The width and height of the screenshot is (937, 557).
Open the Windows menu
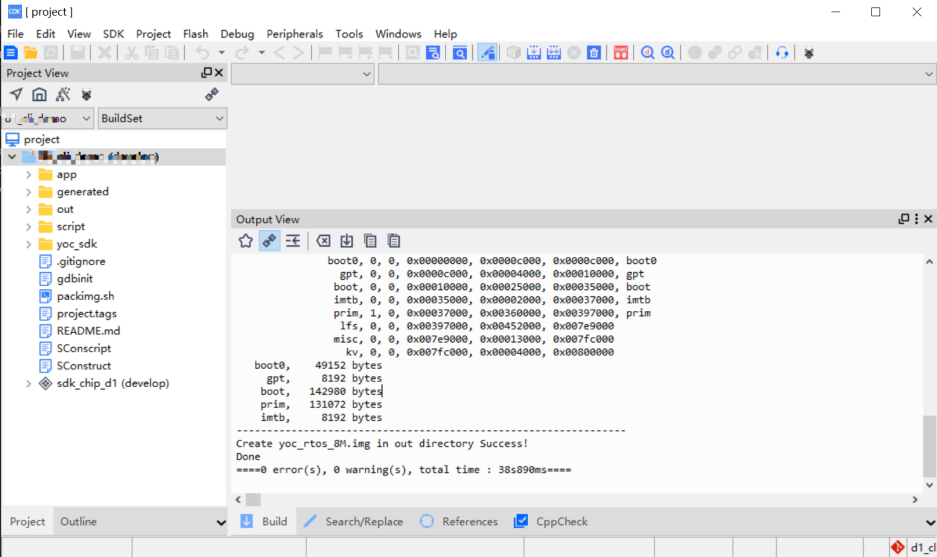[398, 34]
